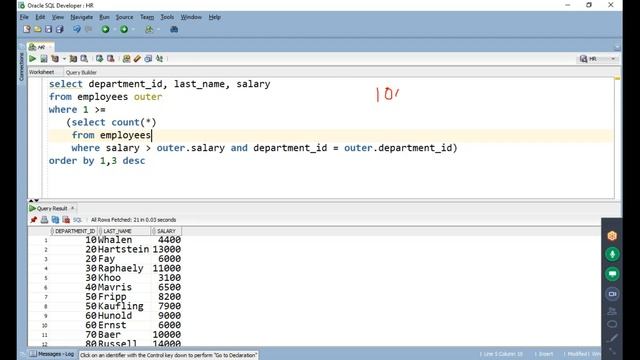Open Explain Plan dropdown arrow
This screenshot has height=360, width=640.
pyautogui.click(x=64, y=59)
